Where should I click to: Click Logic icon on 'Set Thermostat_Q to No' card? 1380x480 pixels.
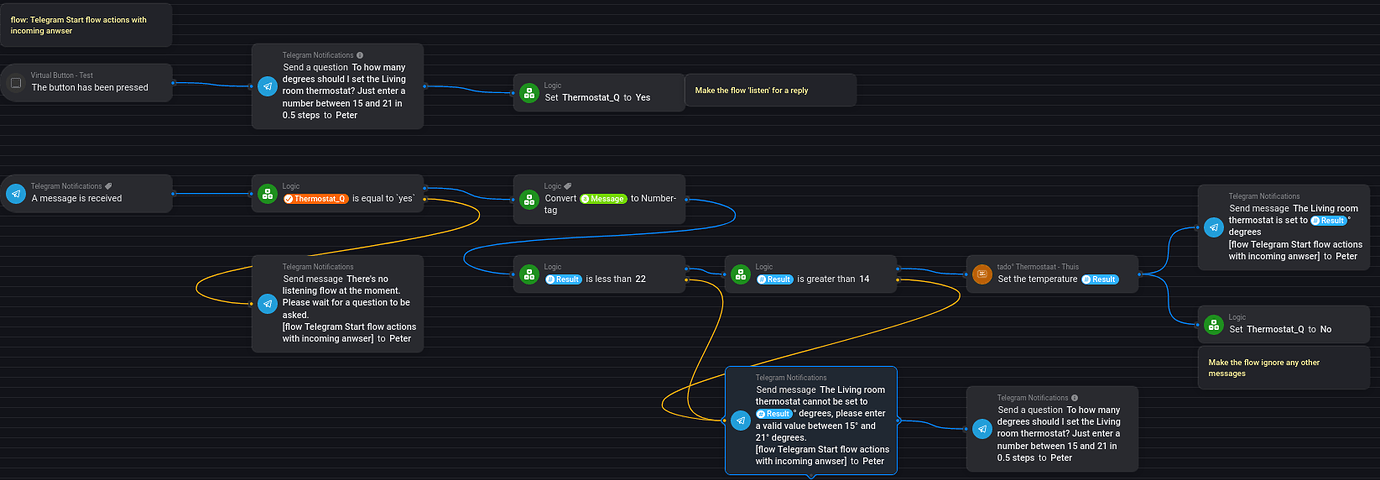1213,324
